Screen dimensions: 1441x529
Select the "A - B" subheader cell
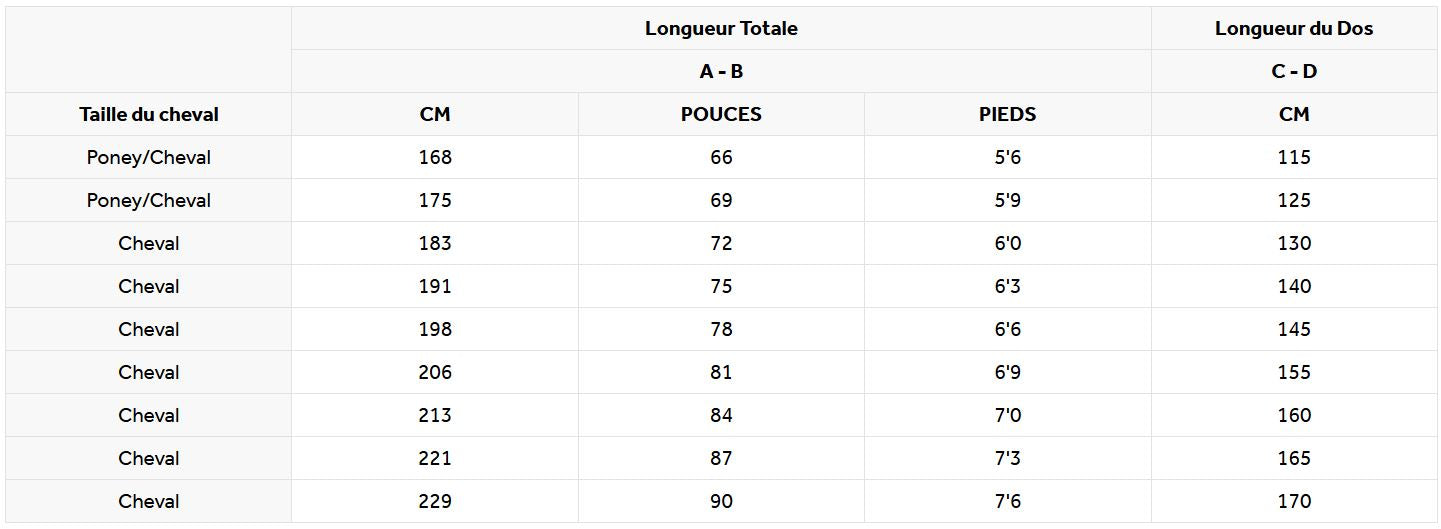point(721,71)
